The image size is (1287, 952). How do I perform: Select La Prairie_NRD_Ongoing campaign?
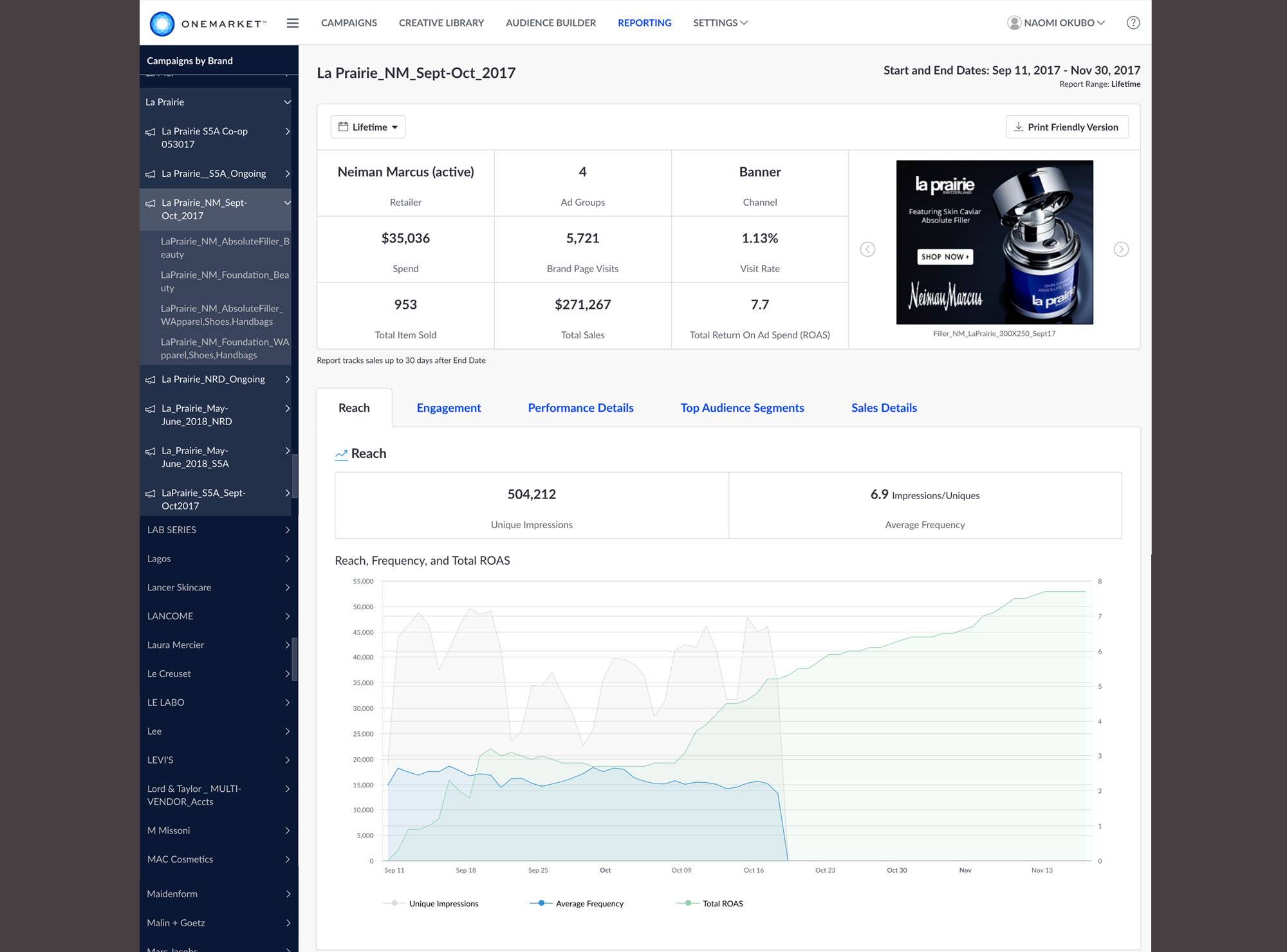pos(213,380)
